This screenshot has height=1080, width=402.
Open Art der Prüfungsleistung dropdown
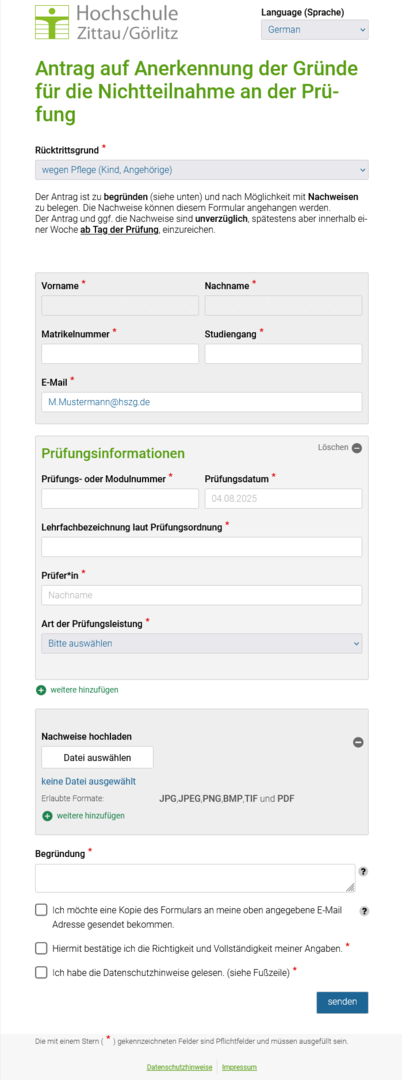coord(202,643)
